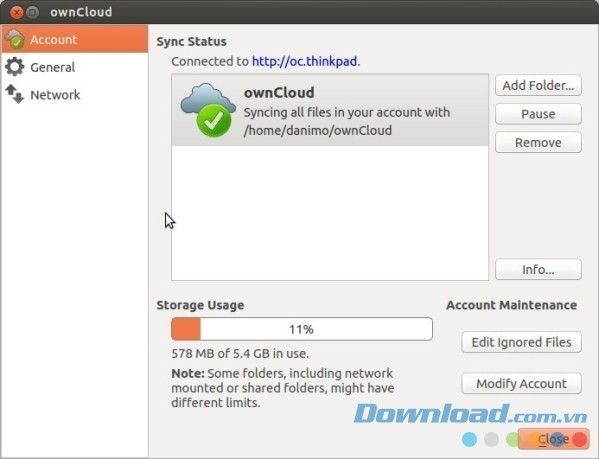The width and height of the screenshot is (599, 459).
Task: Click the /home/danimo/ownCloud path text
Action: pyautogui.click(x=318, y=130)
